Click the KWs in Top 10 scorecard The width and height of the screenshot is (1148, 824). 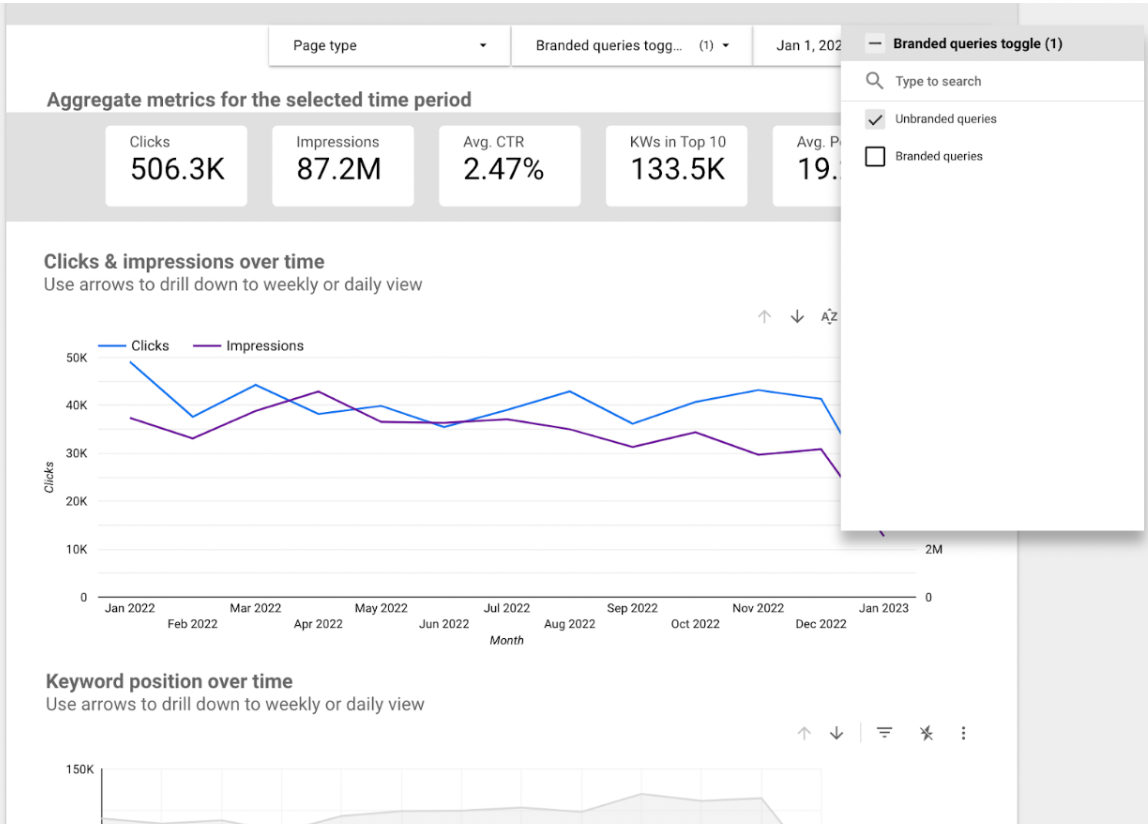[676, 165]
